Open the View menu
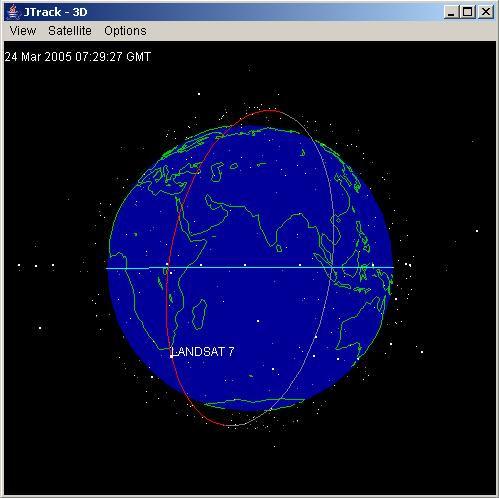The height and width of the screenshot is (498, 499). click(23, 31)
